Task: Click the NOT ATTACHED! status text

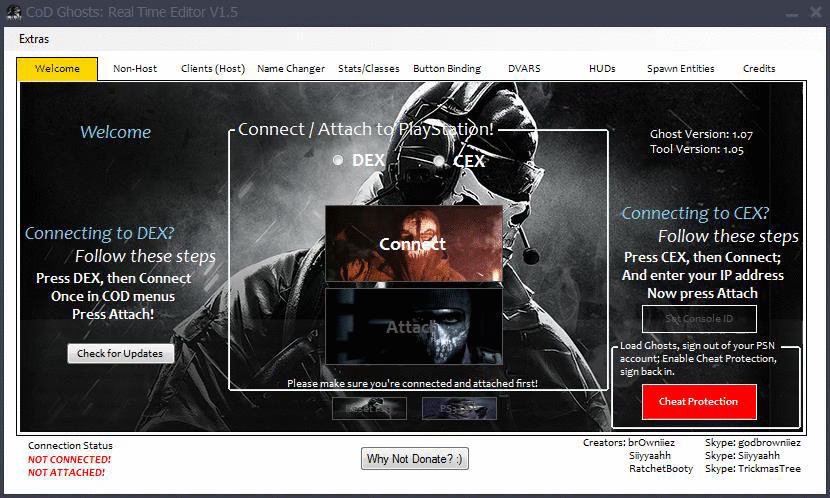Action: point(66,472)
